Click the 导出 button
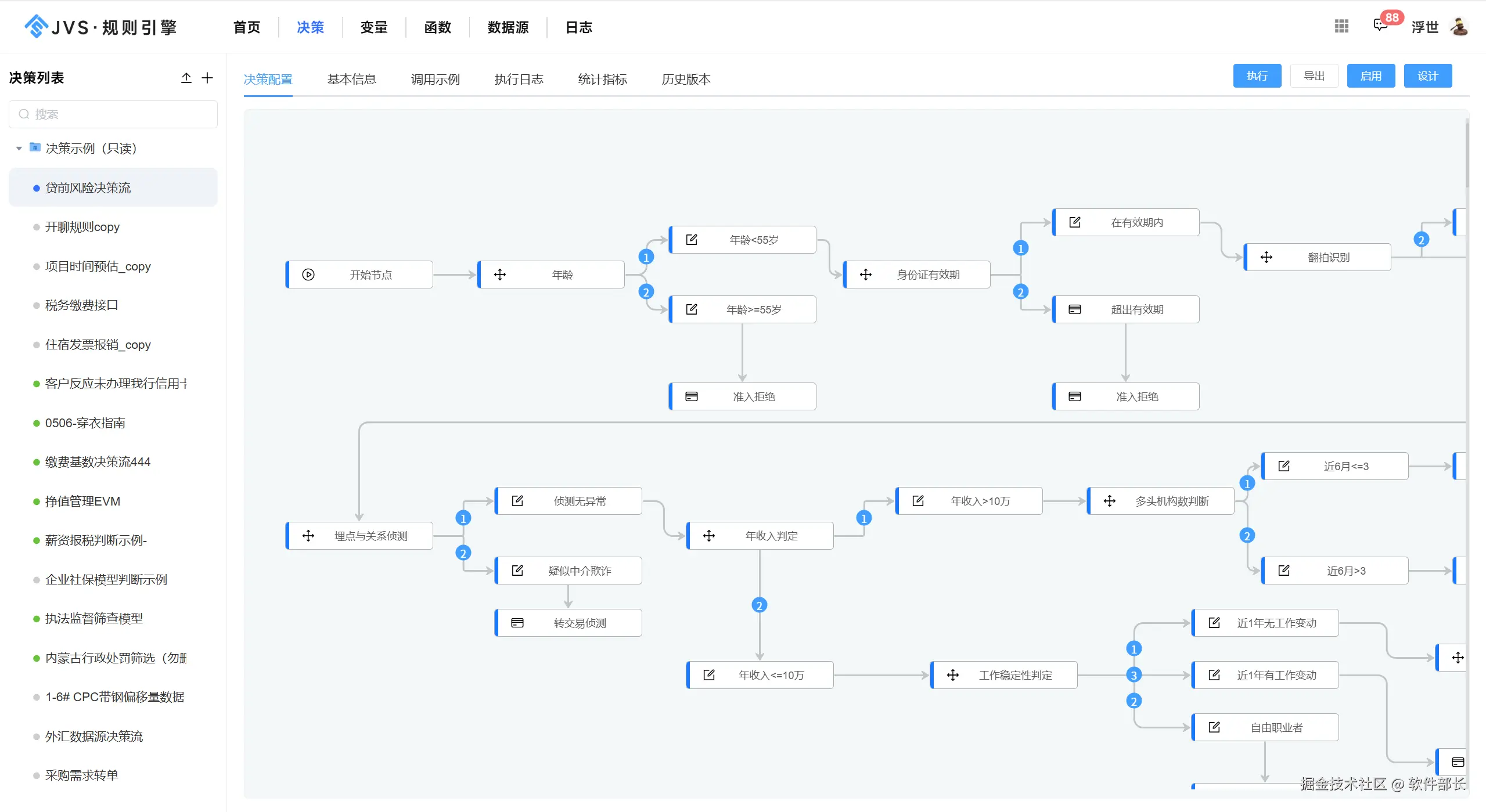Image resolution: width=1486 pixels, height=812 pixels. [x=1314, y=76]
